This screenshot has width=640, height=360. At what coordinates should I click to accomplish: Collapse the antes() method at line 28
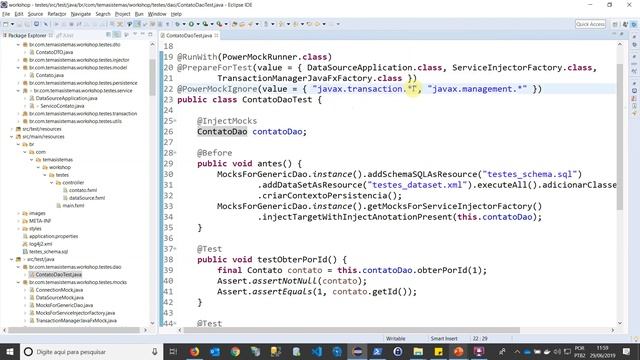pyautogui.click(x=175, y=153)
